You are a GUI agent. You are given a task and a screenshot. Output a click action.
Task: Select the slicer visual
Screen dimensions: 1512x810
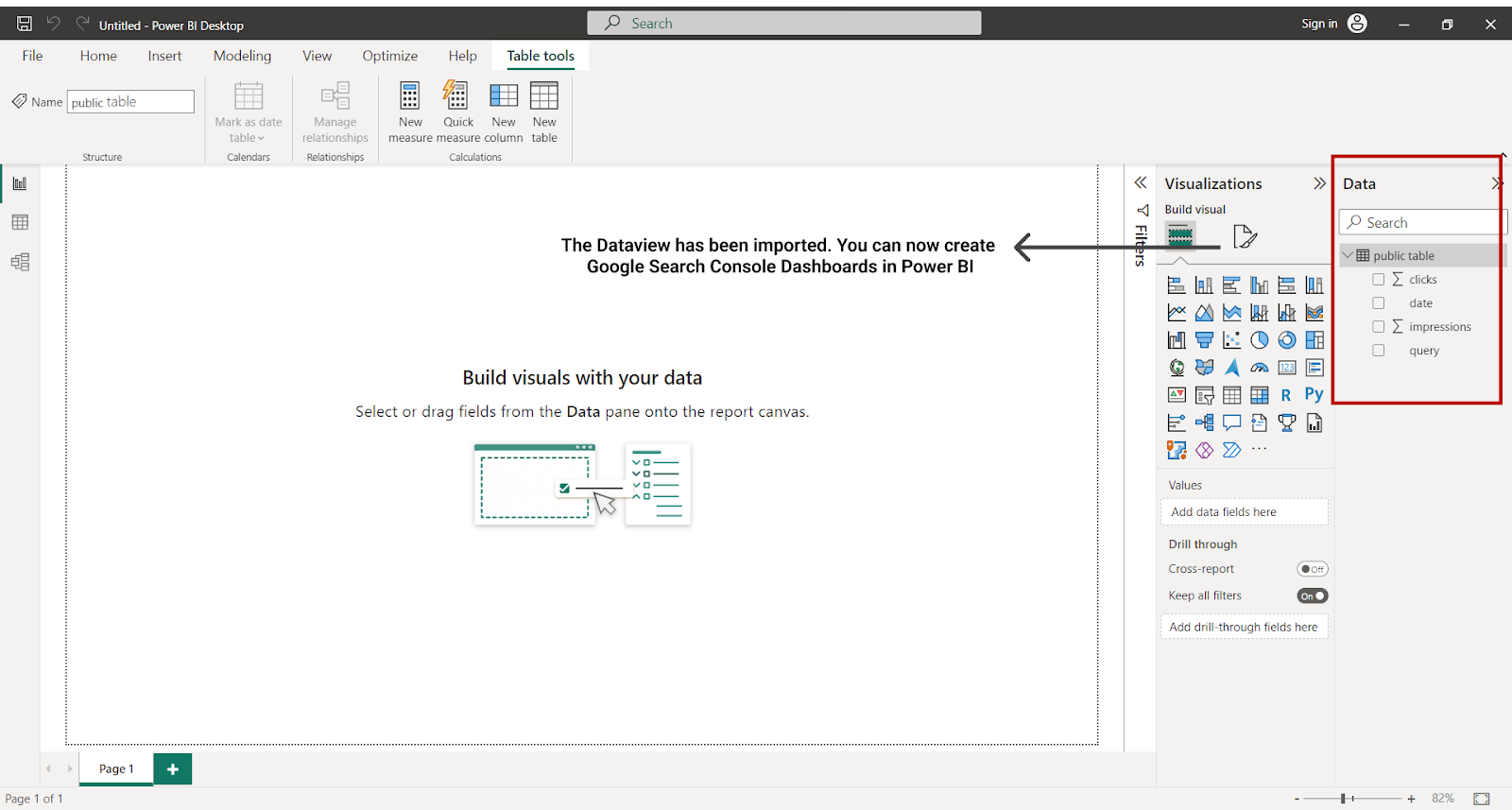pyautogui.click(x=1204, y=395)
